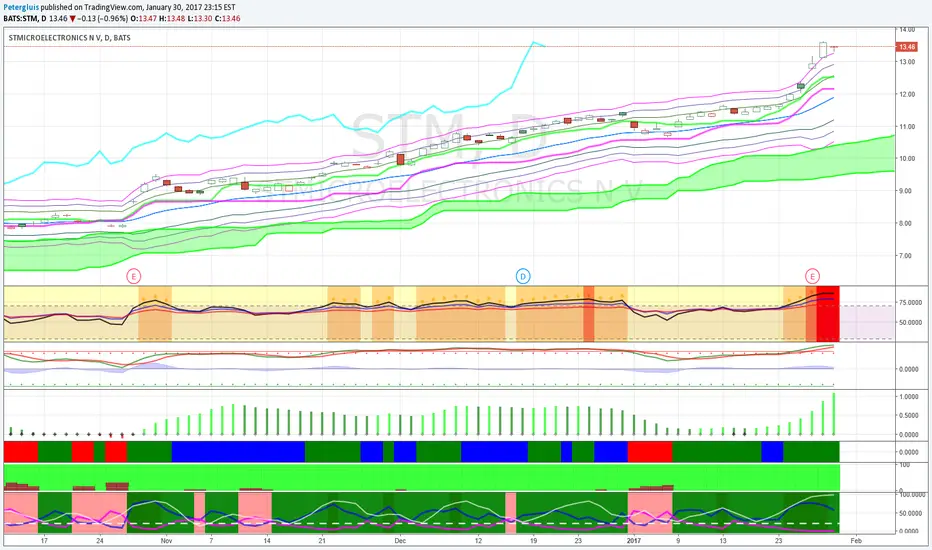Click the 10.00 price axis label

click(907, 159)
